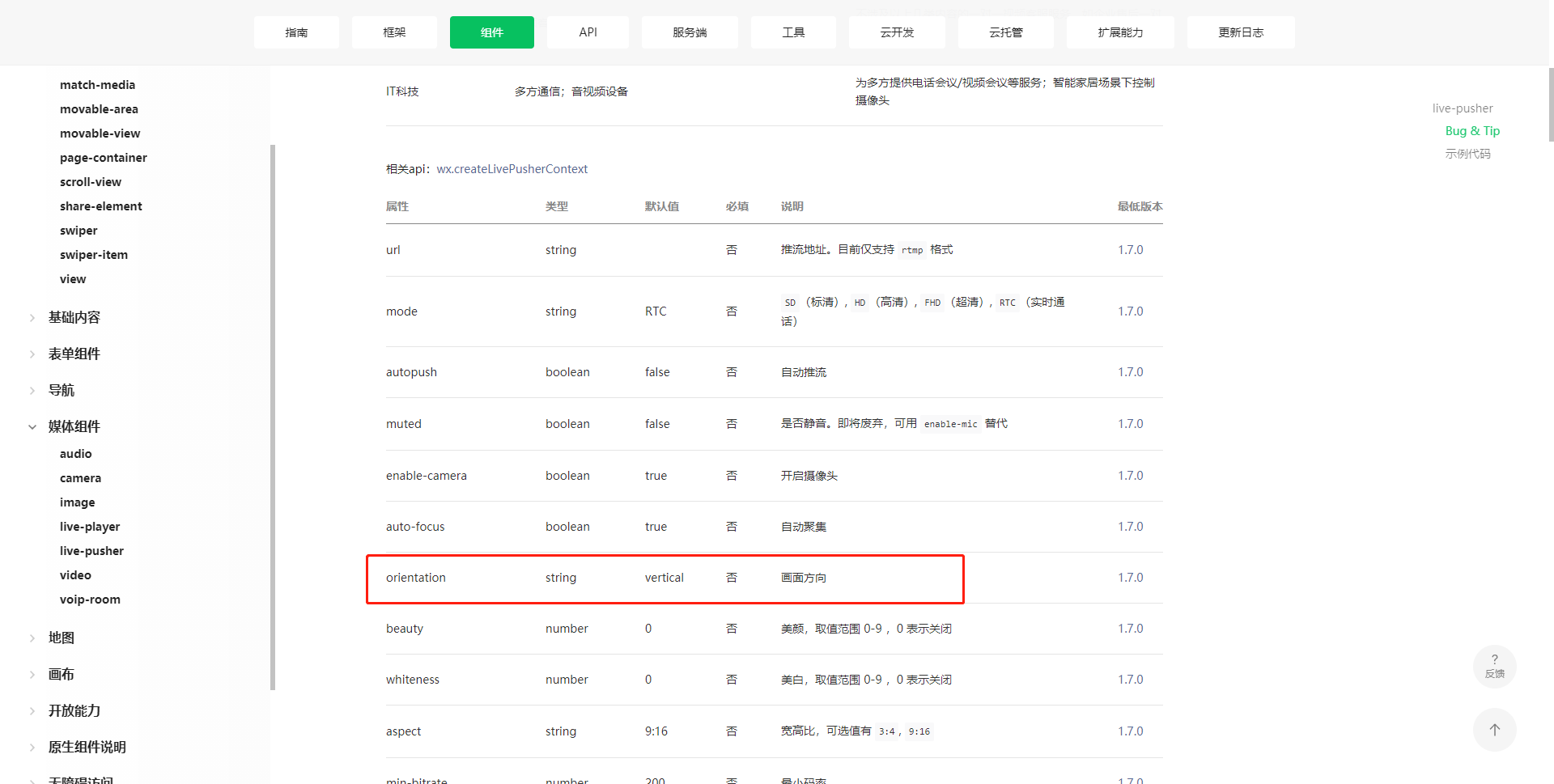This screenshot has width=1554, height=784.
Task: Expand the 地图 section chevron
Action: point(32,638)
